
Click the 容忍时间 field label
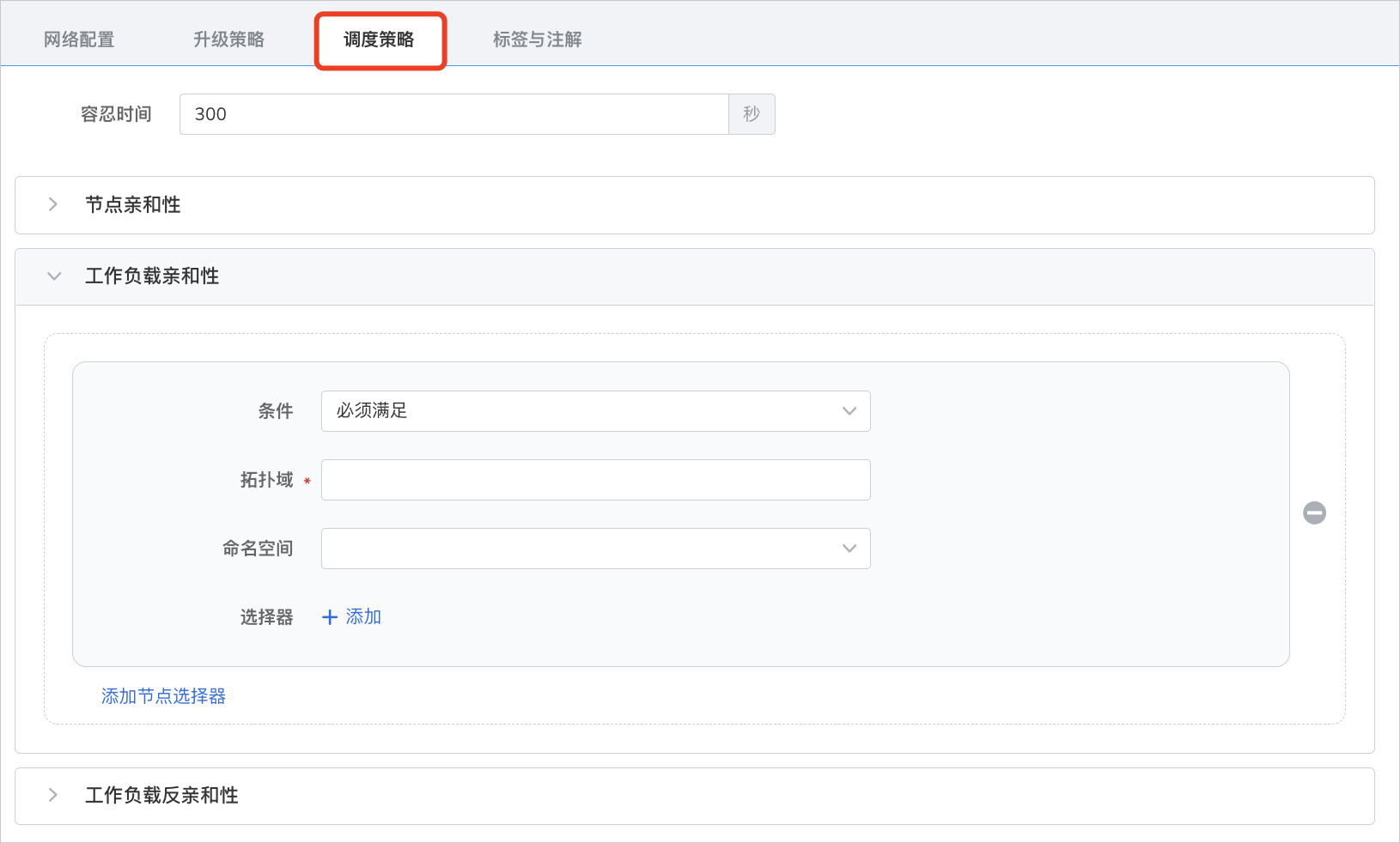pyautogui.click(x=116, y=114)
